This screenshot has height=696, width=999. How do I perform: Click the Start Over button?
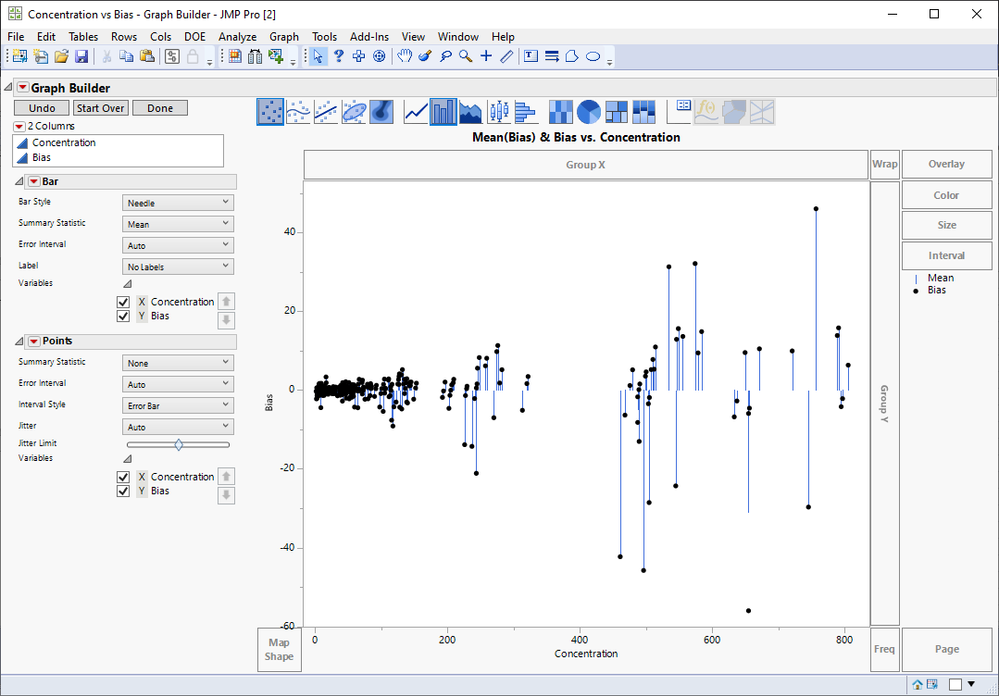[x=101, y=108]
